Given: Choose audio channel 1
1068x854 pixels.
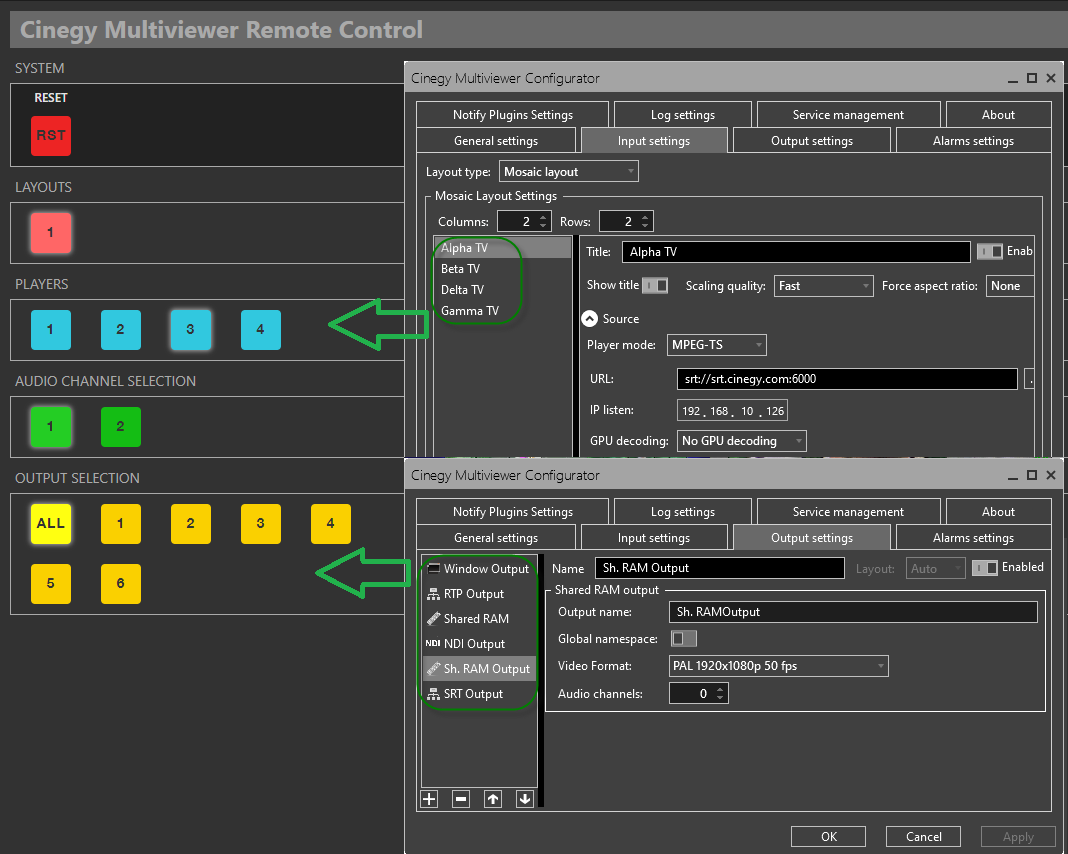Looking at the screenshot, I should click(x=50, y=427).
